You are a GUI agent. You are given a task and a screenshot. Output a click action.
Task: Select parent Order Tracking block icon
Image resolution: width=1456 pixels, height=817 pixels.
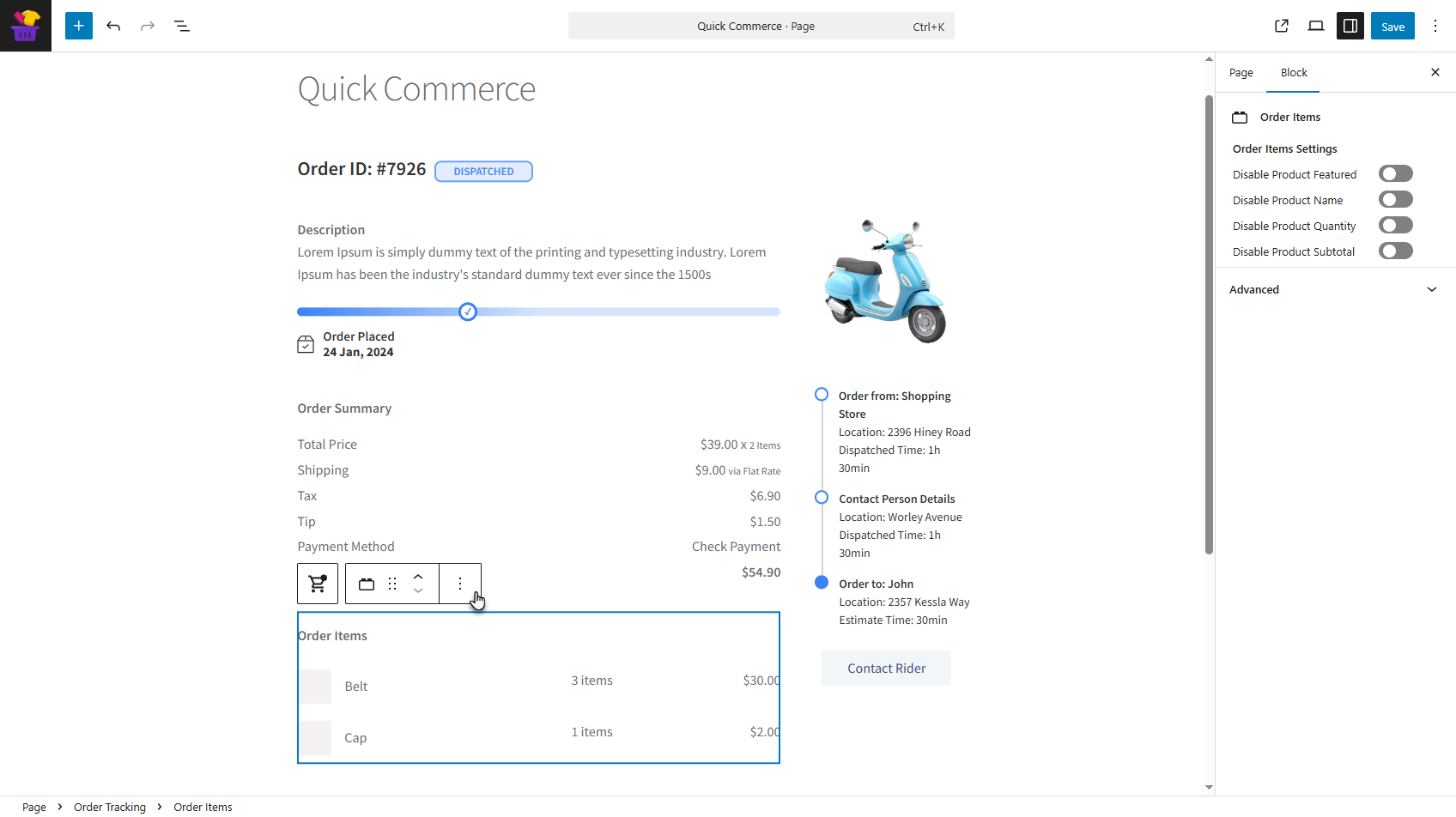click(x=318, y=584)
